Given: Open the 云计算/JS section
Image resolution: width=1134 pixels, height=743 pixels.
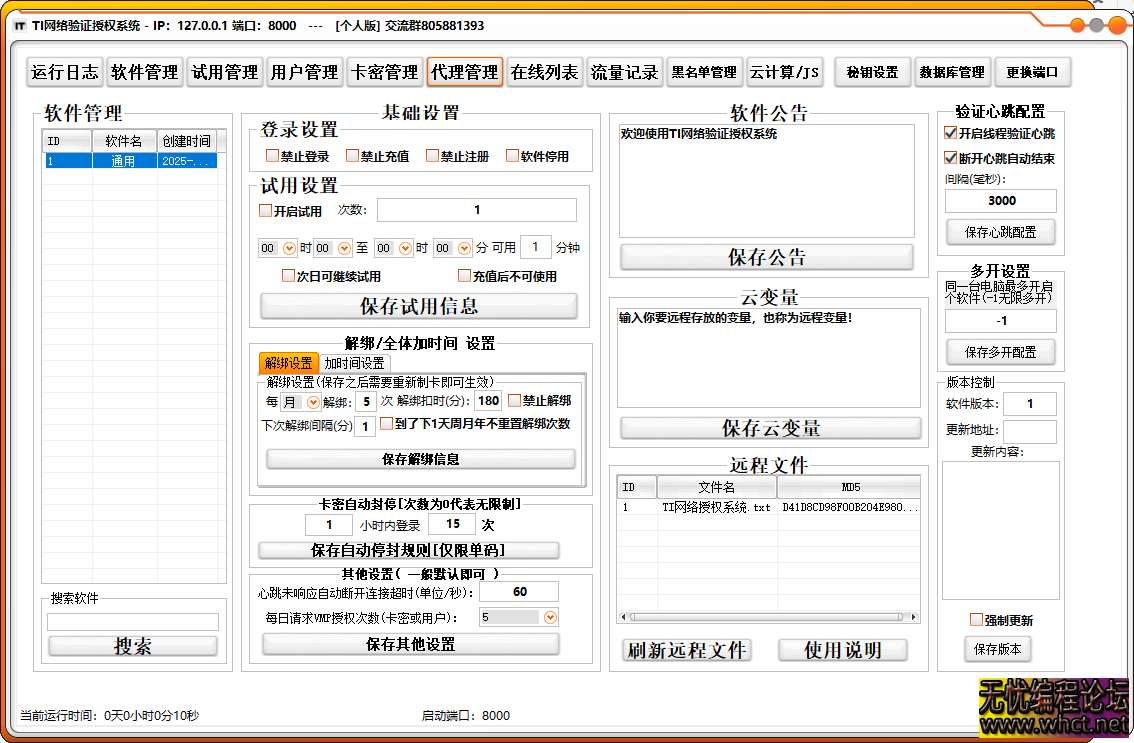Looking at the screenshot, I should (x=785, y=71).
